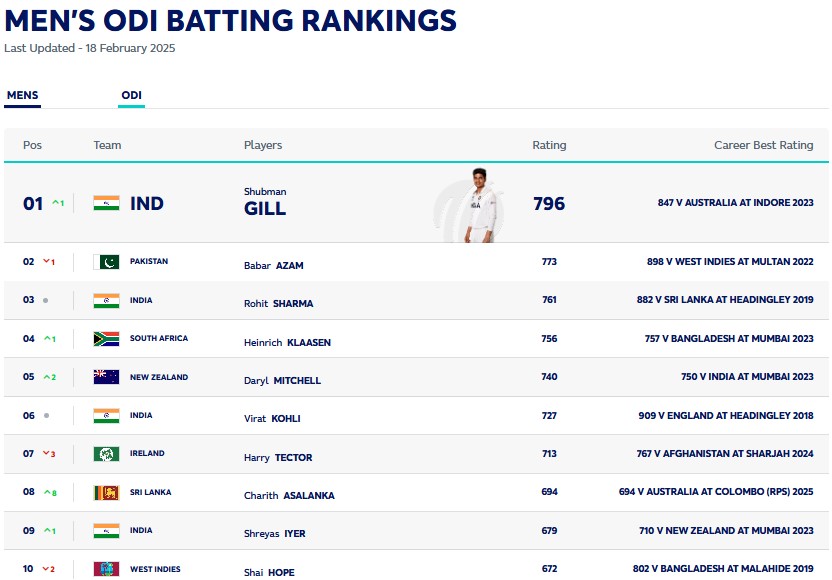Open Babar Azam's player profile
The image size is (832, 580).
point(274,266)
